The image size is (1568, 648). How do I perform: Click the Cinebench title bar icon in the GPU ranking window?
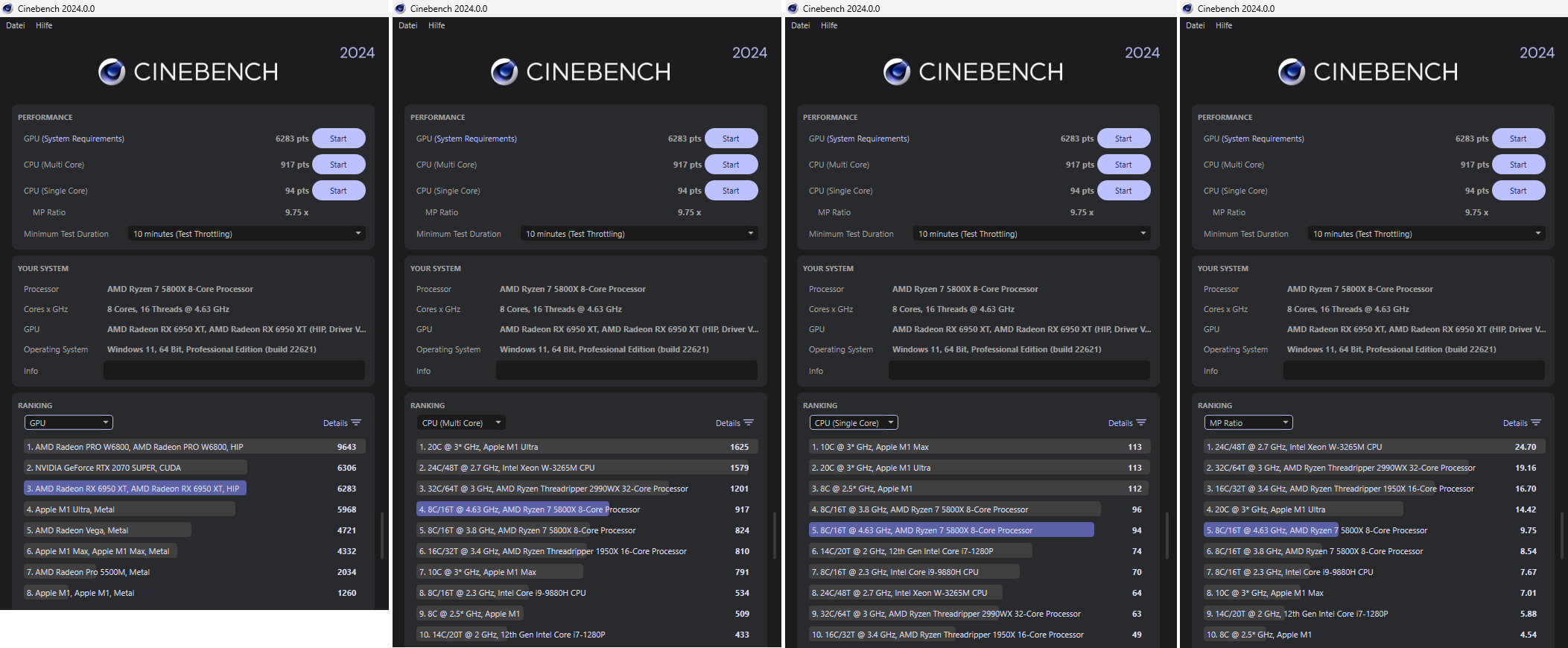coord(8,8)
